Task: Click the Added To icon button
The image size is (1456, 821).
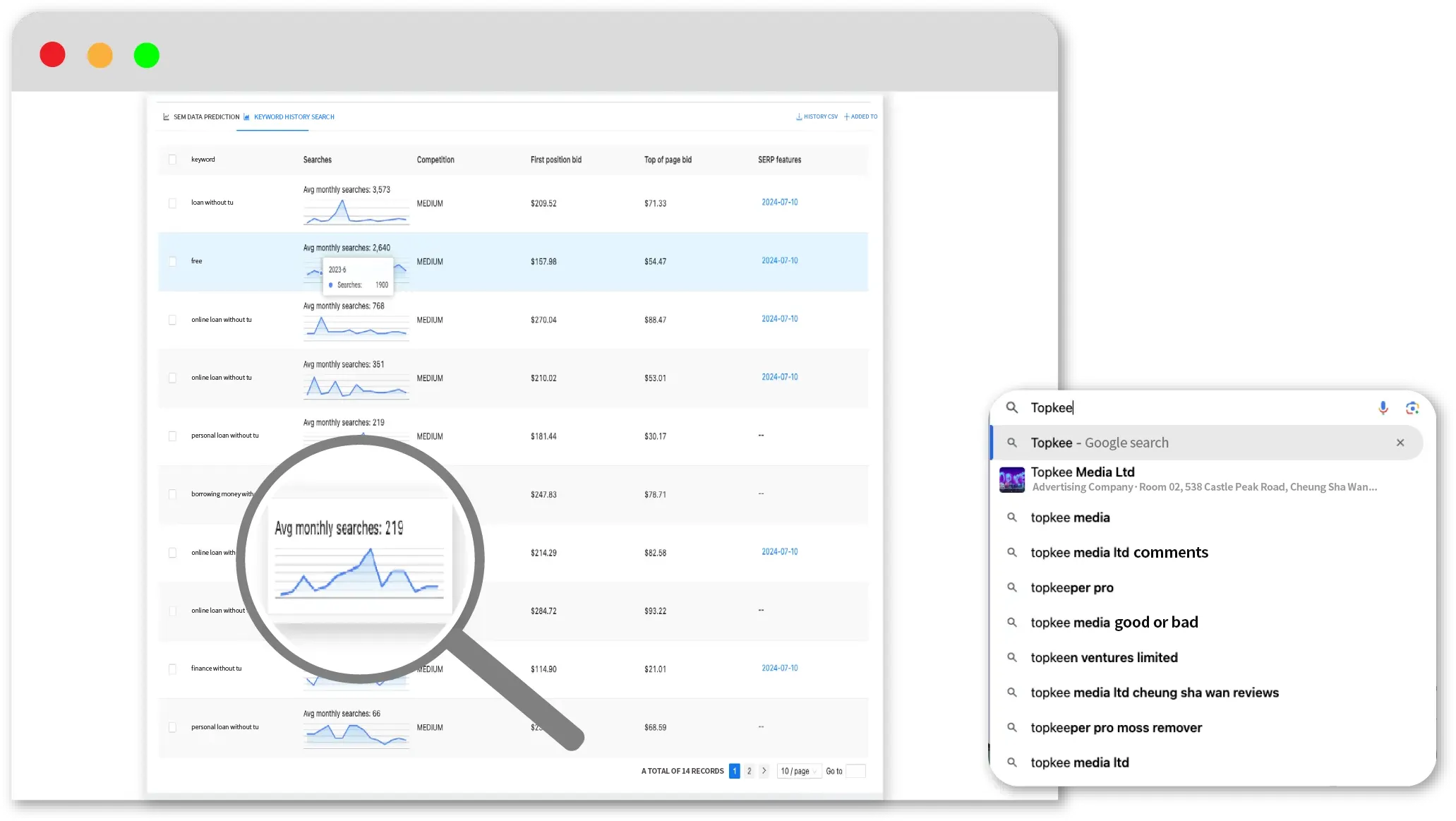Action: [858, 117]
